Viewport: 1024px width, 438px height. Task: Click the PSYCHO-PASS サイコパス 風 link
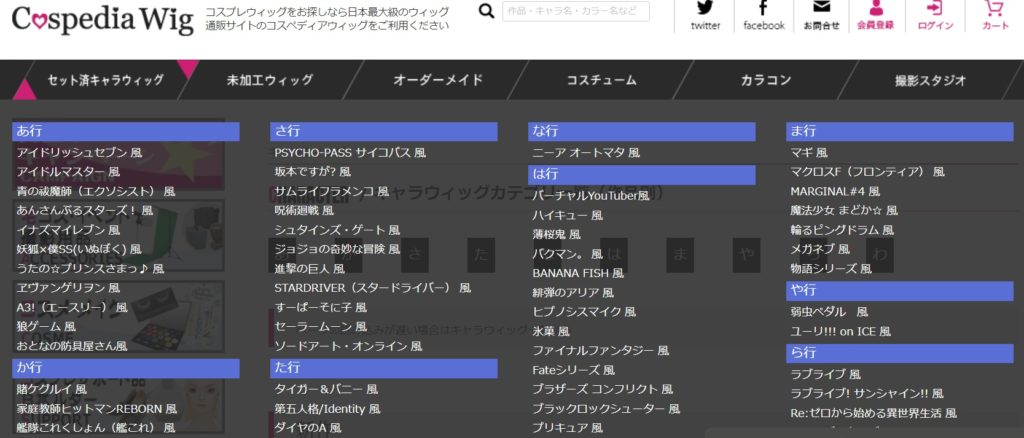coord(350,153)
